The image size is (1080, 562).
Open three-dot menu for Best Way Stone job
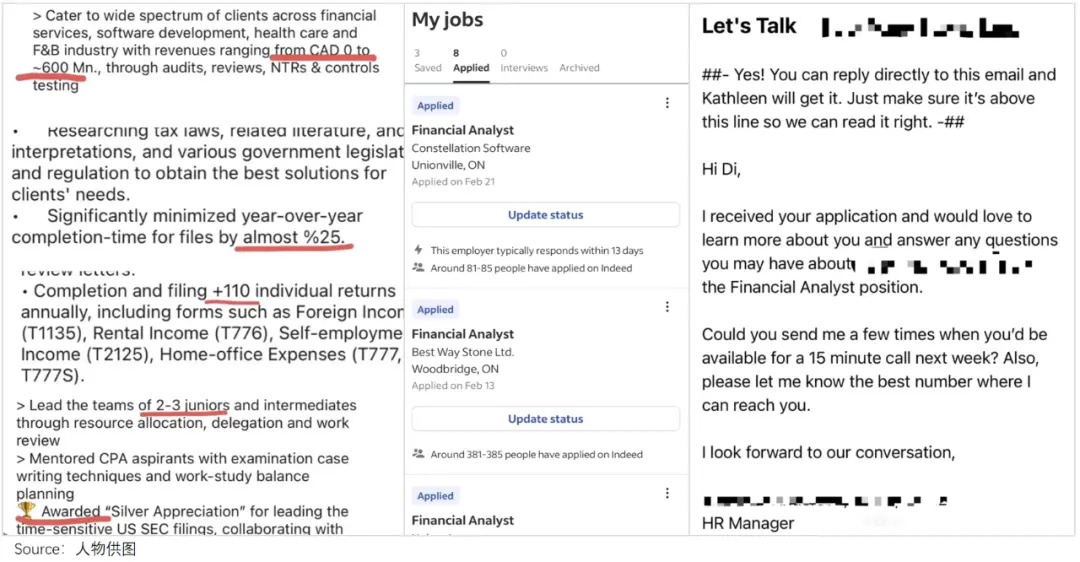(668, 307)
